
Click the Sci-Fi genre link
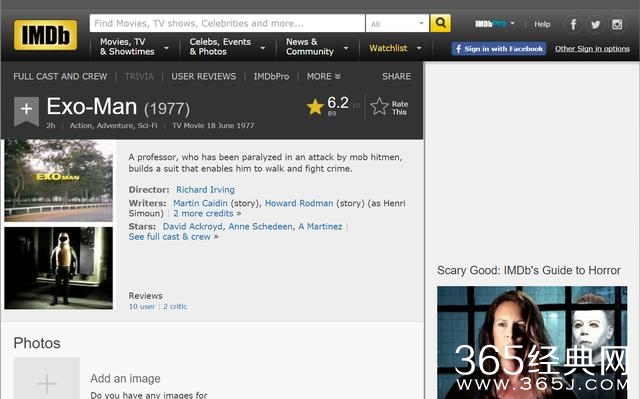147,126
